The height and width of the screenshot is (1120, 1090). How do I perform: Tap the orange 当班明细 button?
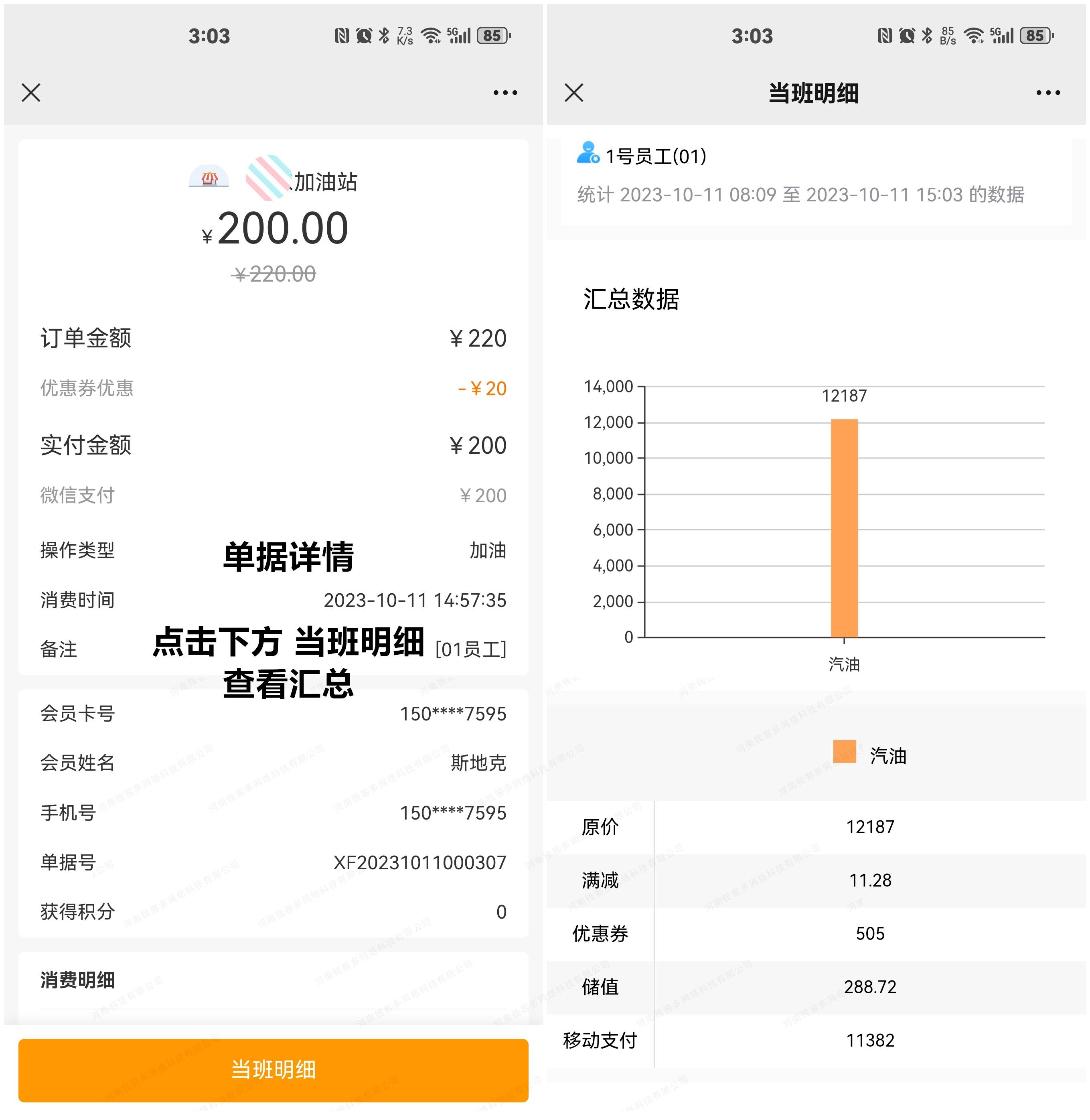click(x=273, y=1069)
